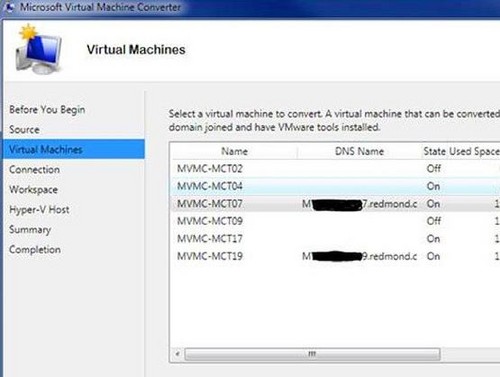Go to Before You Begin step

[x=47, y=110]
